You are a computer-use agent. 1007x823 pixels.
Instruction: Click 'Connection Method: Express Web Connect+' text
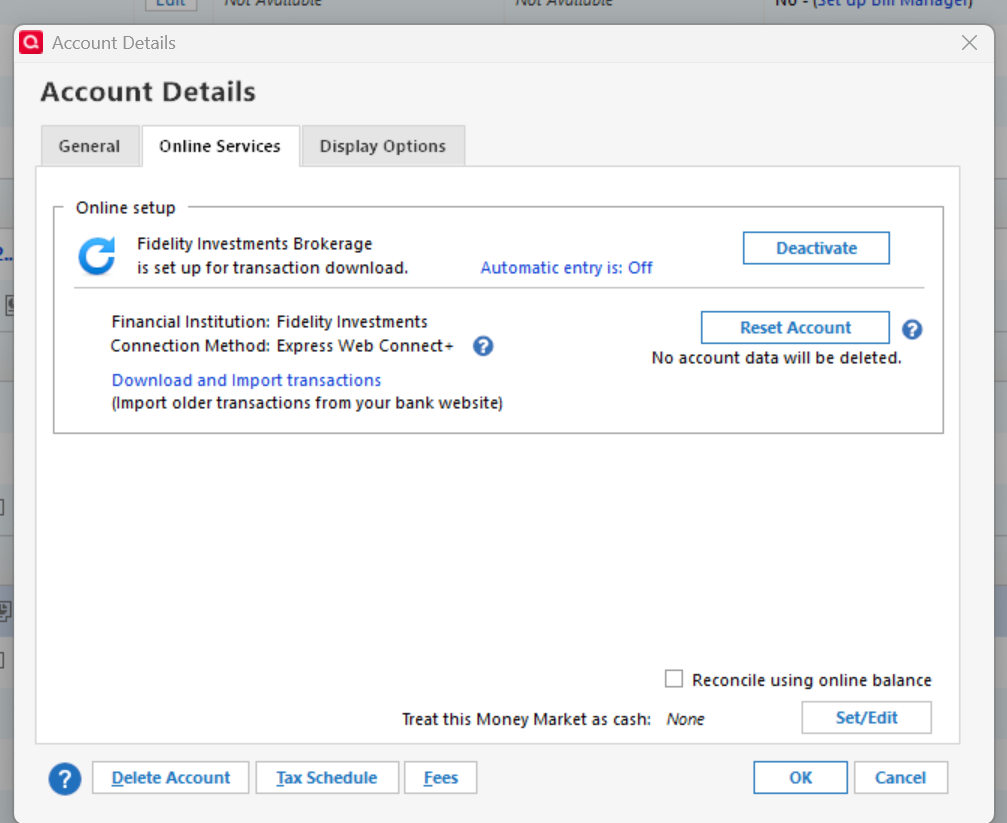[282, 346]
